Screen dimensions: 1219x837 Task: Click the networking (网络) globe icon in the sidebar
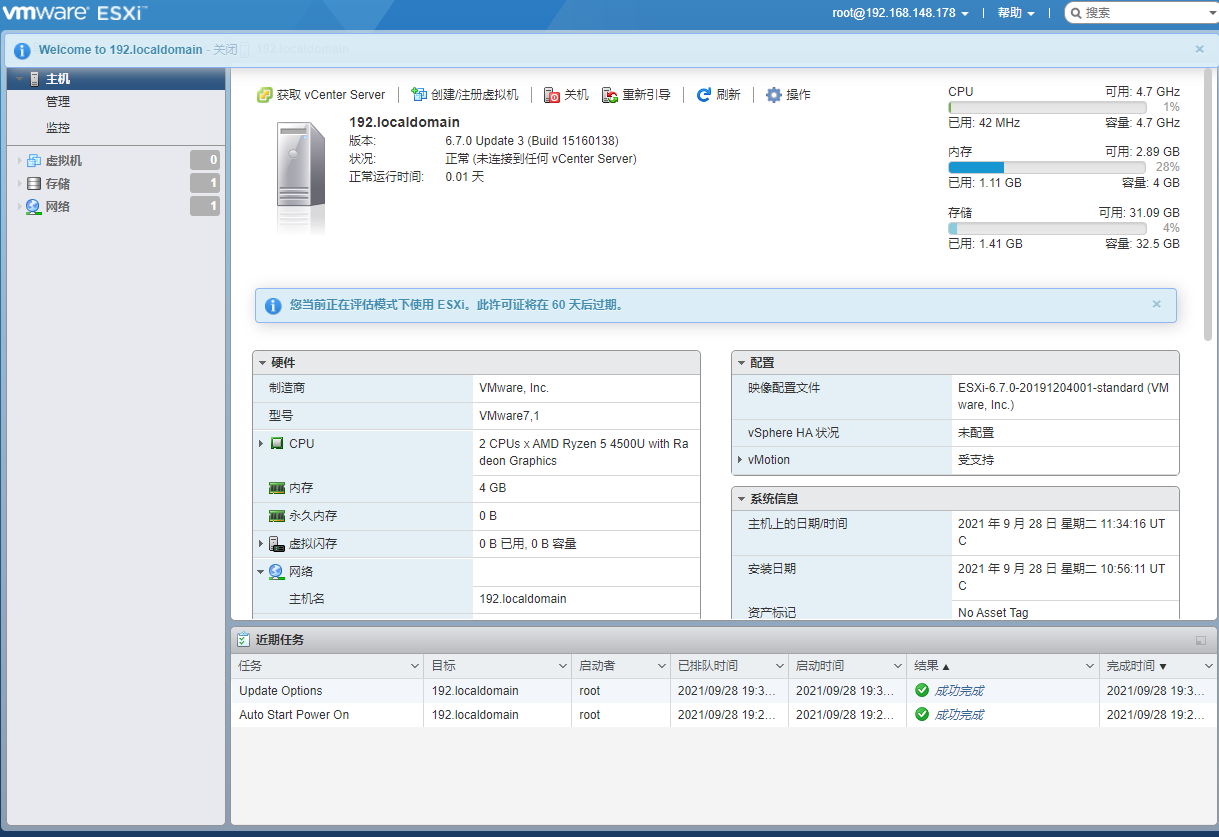pyautogui.click(x=34, y=207)
